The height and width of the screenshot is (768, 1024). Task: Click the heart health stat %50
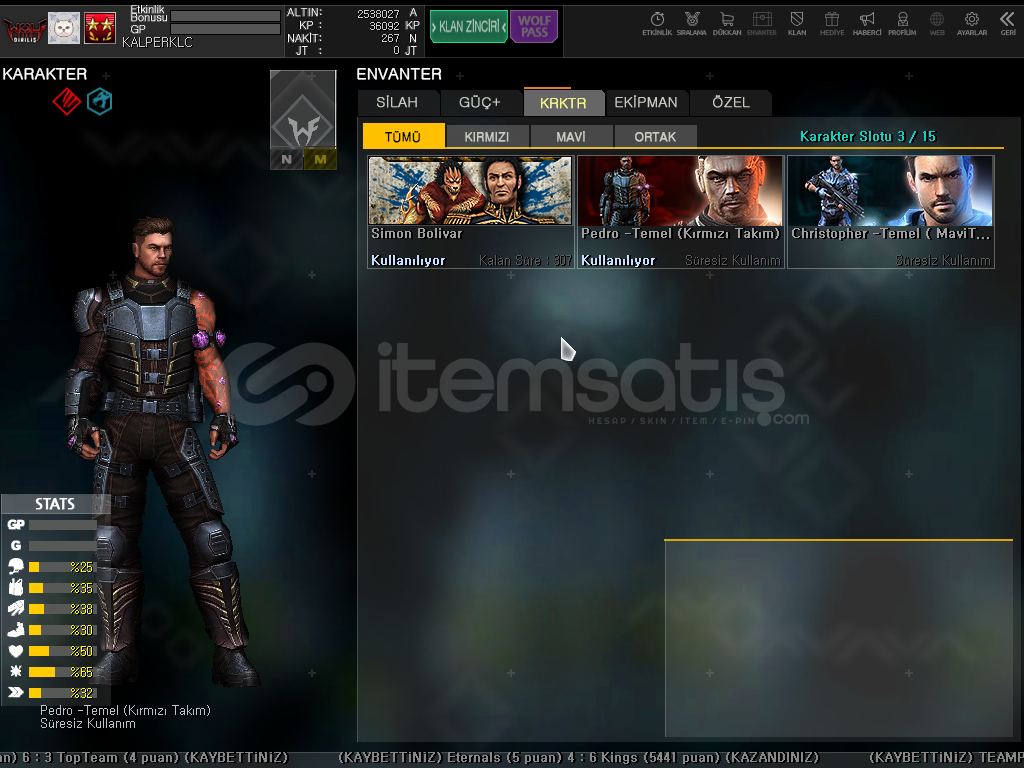tap(51, 650)
